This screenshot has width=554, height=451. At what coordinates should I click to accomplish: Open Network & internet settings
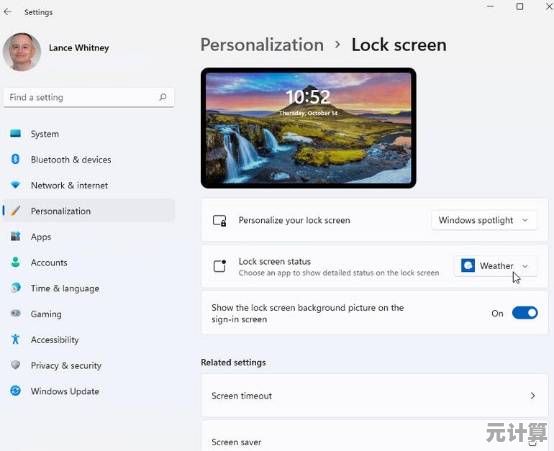click(x=89, y=185)
